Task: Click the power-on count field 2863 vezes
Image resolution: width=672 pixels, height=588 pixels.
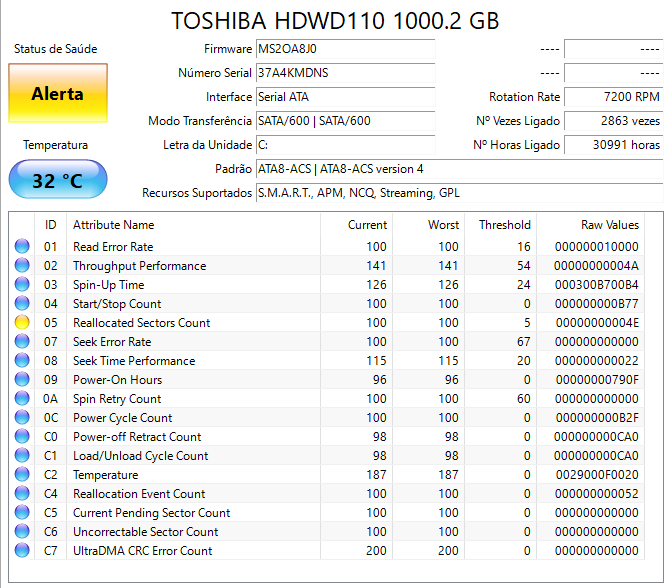Action: (614, 121)
